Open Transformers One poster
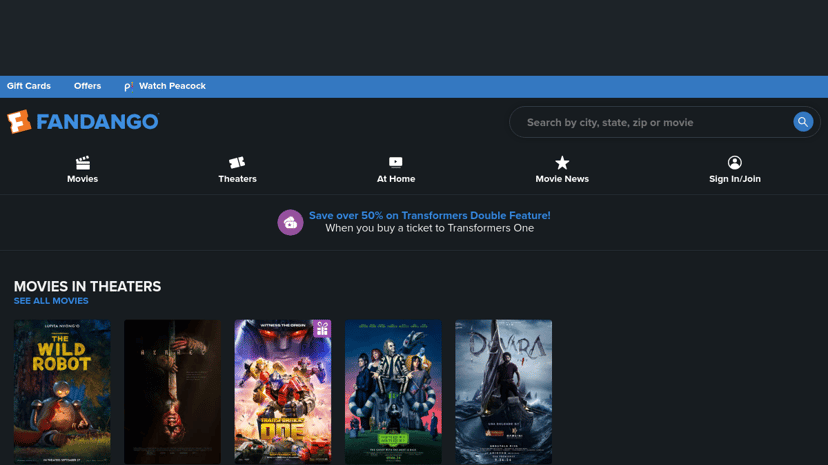 283,392
